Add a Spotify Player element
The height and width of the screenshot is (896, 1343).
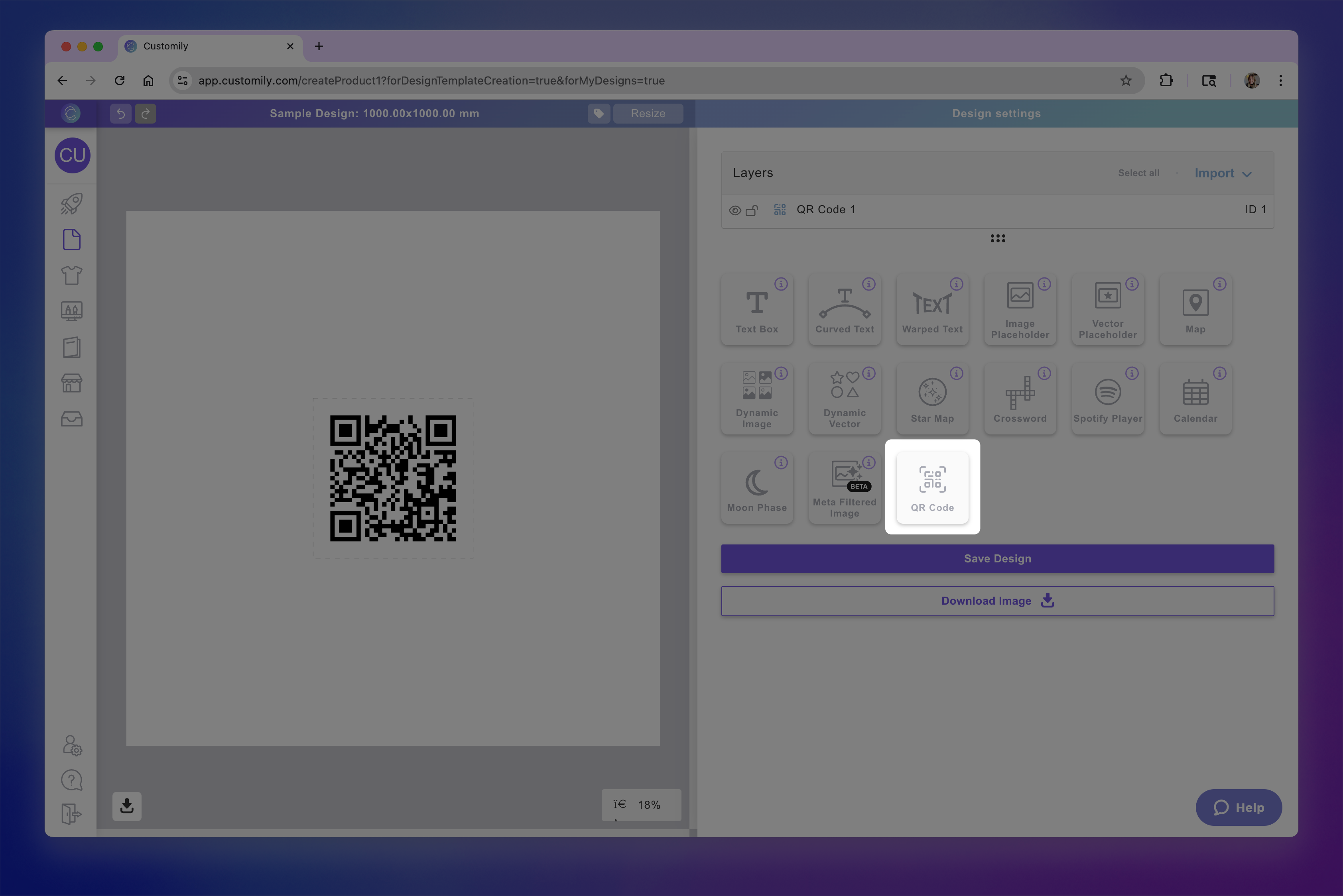[1108, 398]
